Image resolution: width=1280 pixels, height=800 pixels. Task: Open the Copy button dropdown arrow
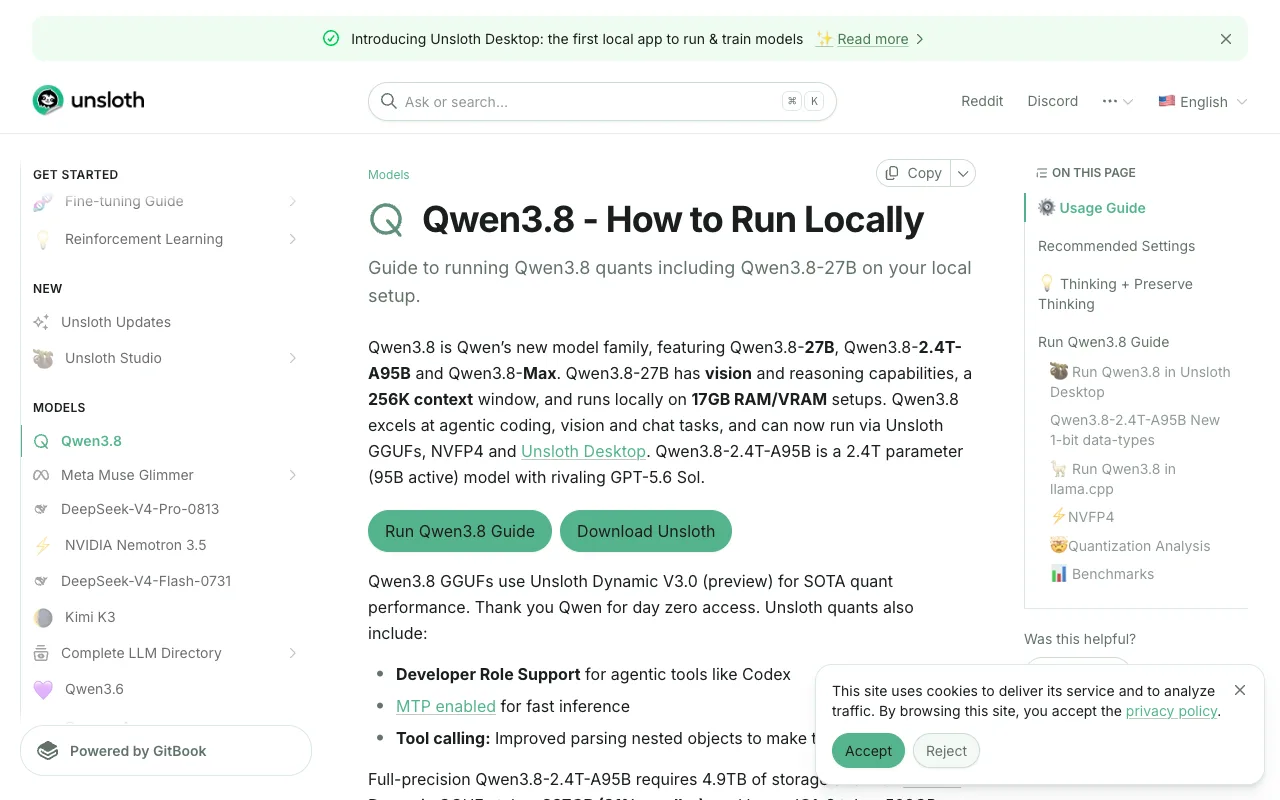[x=963, y=173]
